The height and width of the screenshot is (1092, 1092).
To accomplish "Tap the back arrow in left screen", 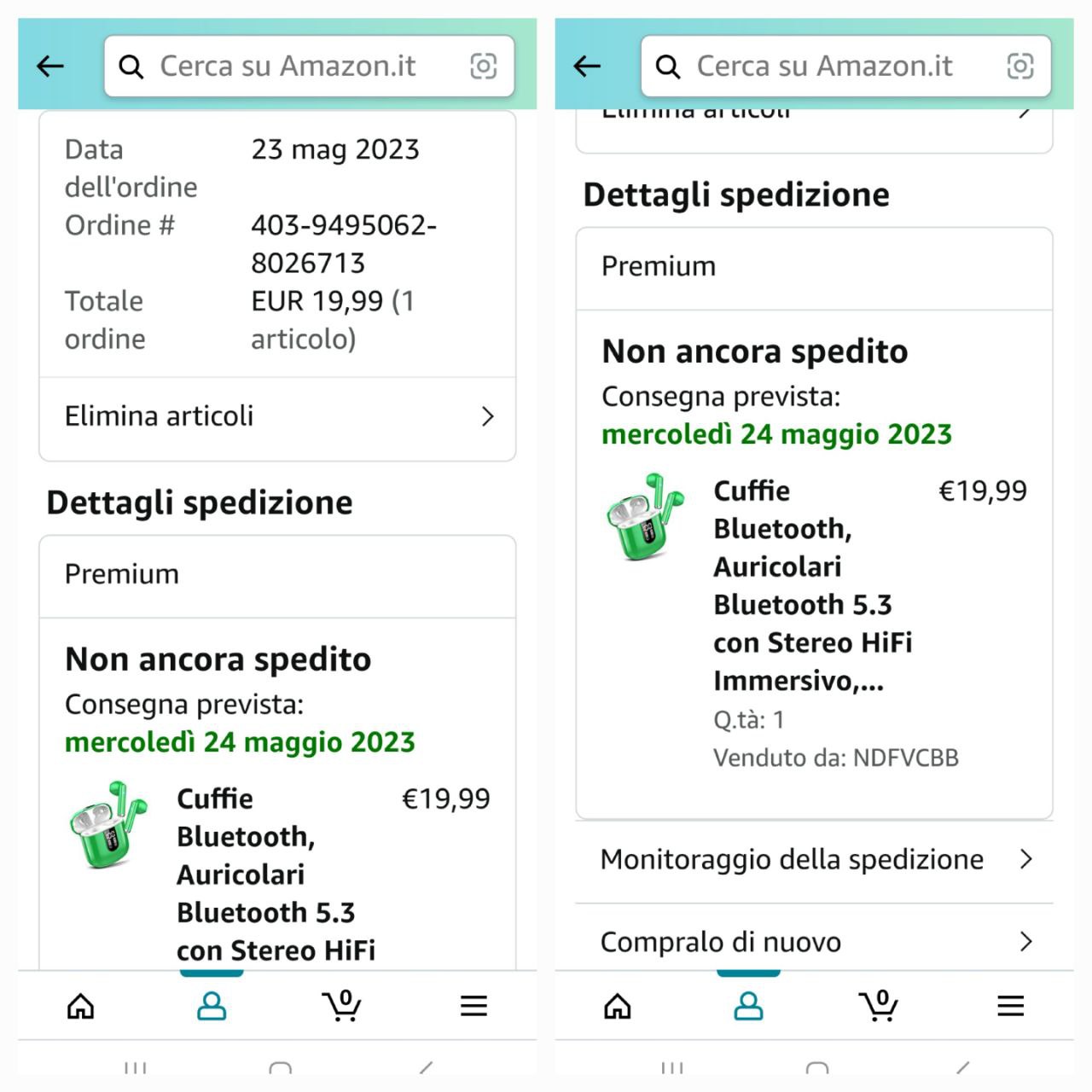I will pos(51,66).
